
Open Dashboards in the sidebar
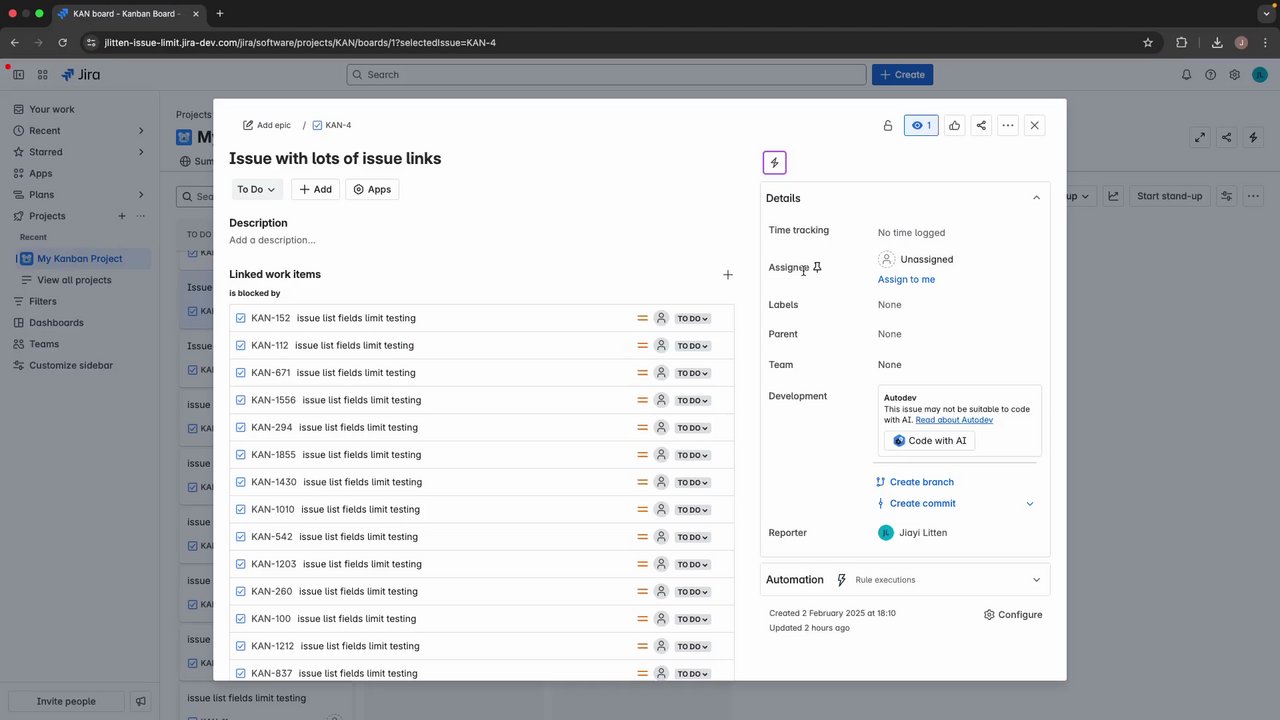(x=56, y=323)
